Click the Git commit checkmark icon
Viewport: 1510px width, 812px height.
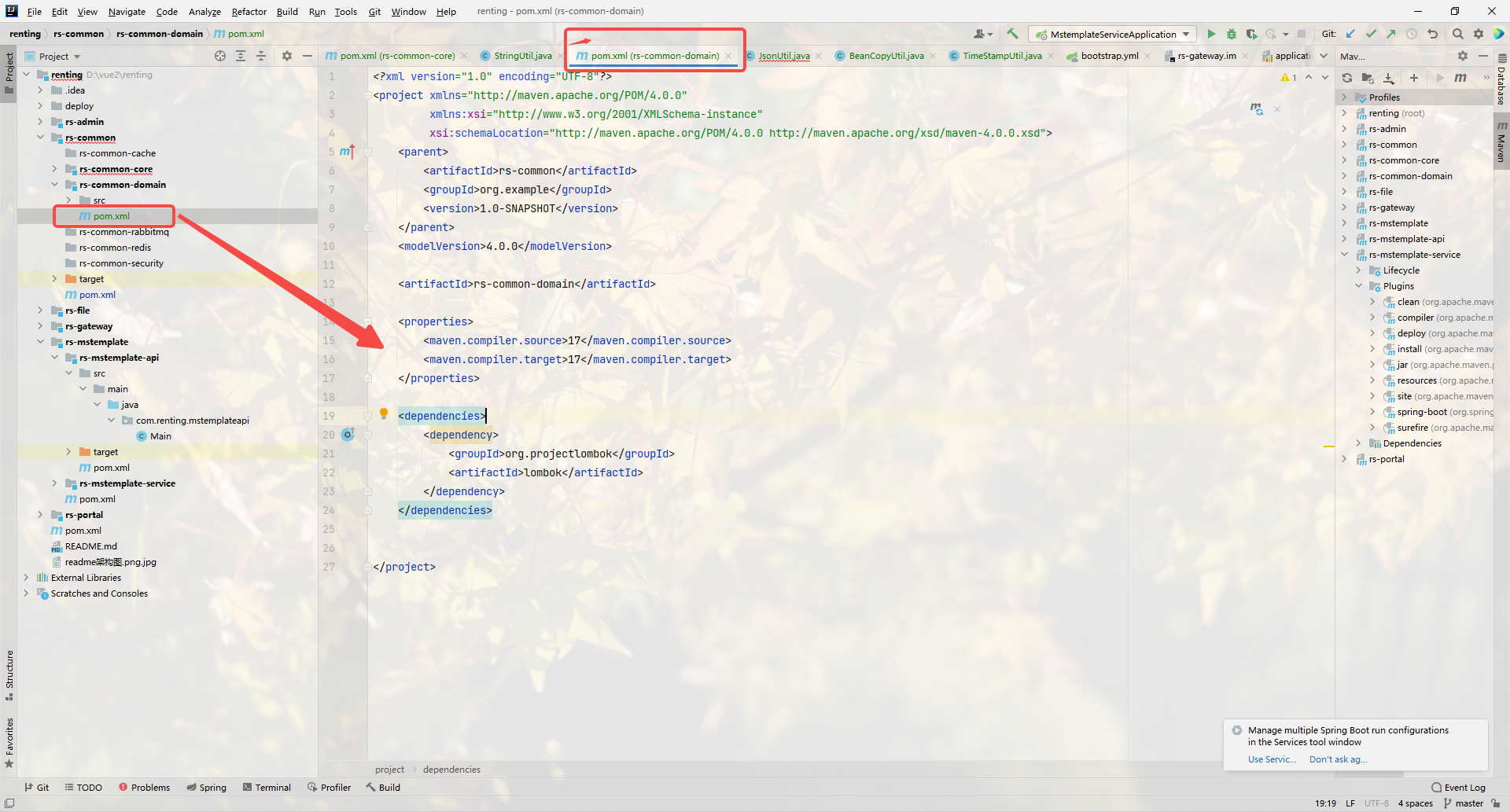(x=1371, y=34)
